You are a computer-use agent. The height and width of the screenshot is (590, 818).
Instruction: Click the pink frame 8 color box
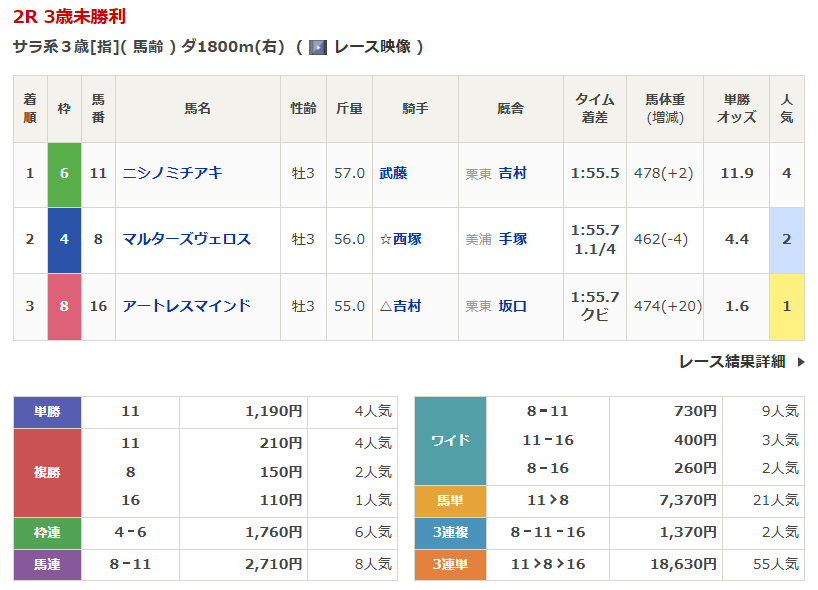(64, 306)
